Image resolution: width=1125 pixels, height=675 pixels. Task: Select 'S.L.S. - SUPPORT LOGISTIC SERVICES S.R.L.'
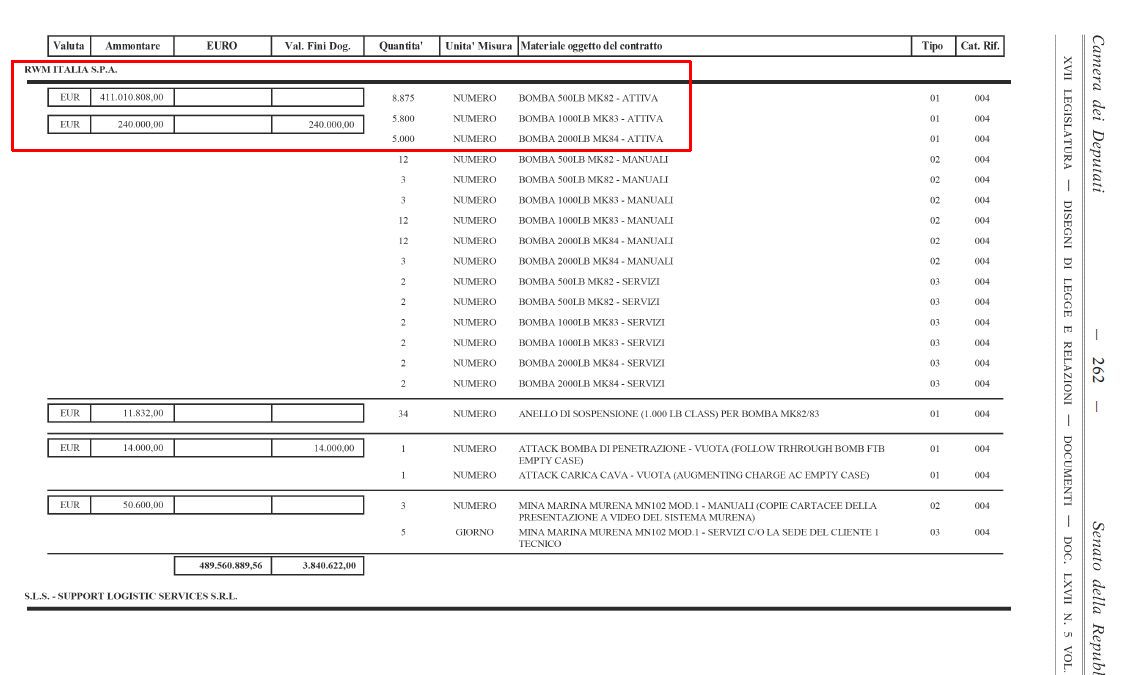click(131, 596)
